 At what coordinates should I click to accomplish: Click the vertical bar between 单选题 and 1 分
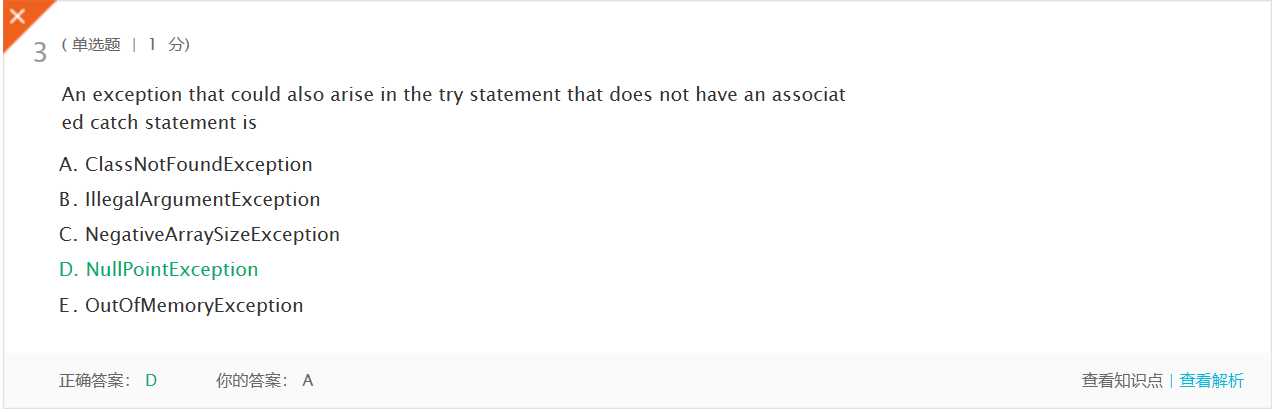pos(134,44)
